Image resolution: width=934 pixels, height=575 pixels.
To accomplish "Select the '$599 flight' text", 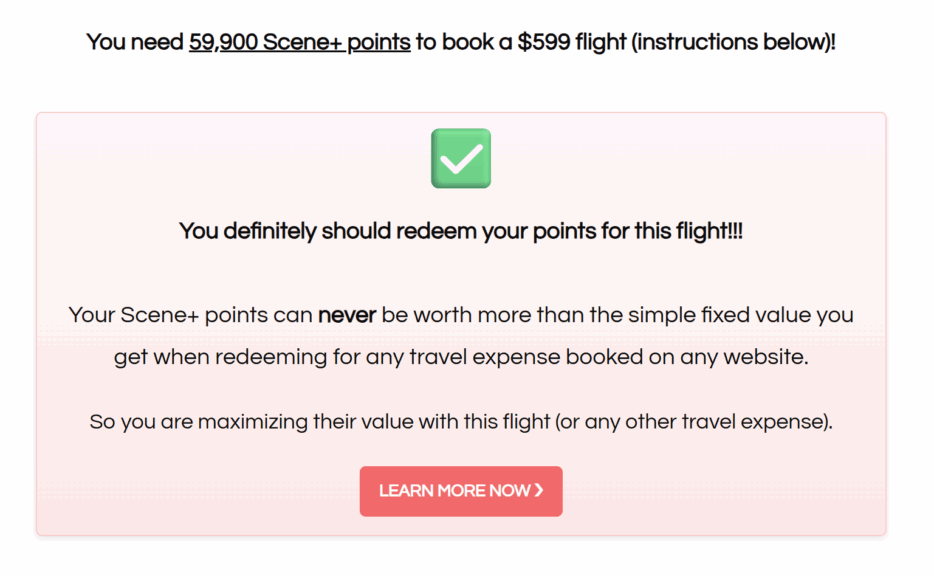I will [x=572, y=42].
